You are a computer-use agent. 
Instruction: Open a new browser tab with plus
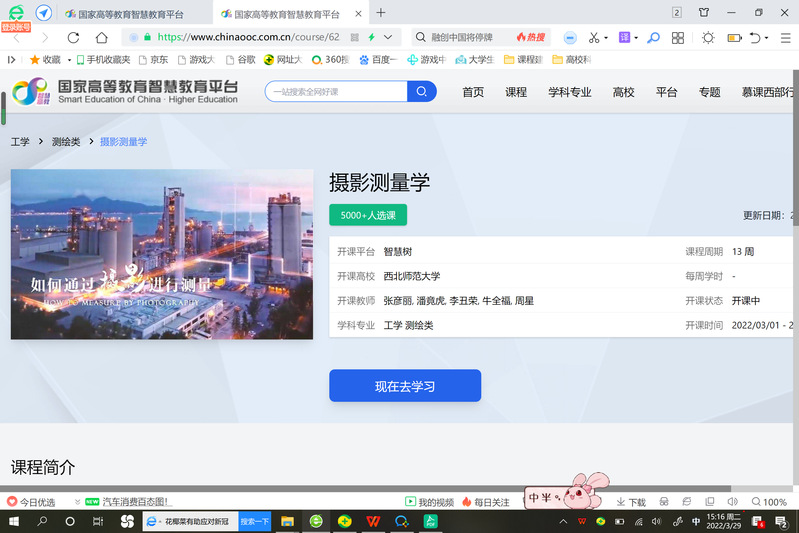[381, 13]
